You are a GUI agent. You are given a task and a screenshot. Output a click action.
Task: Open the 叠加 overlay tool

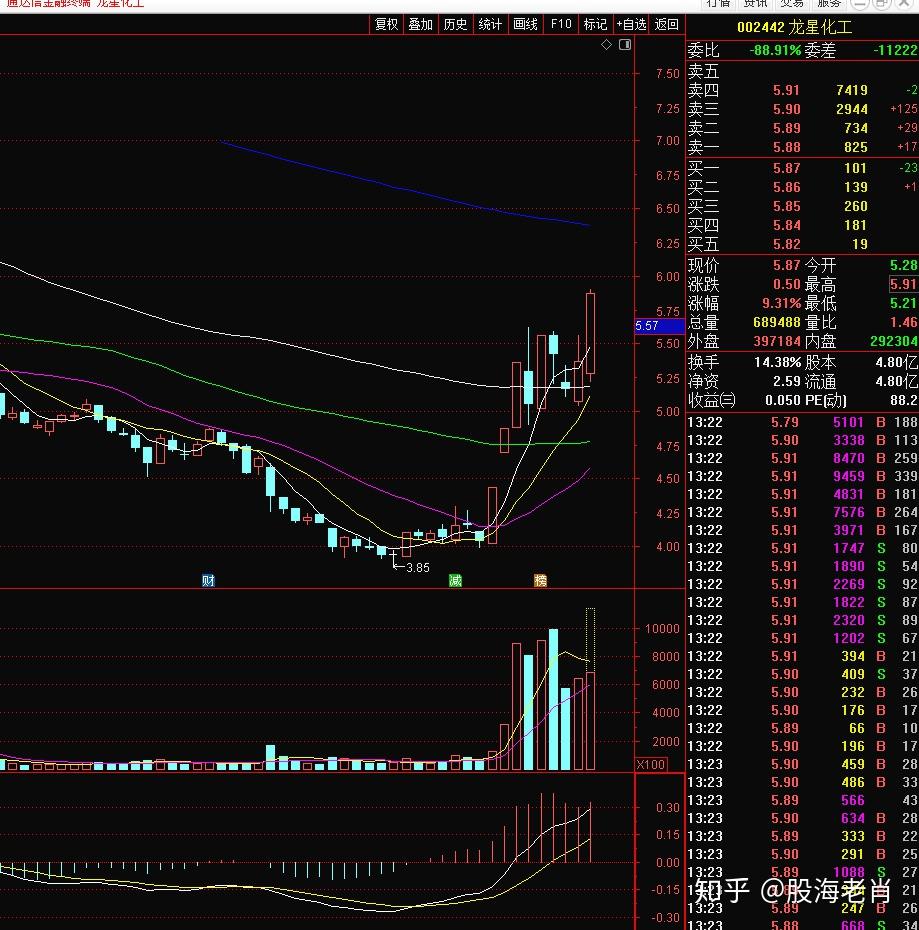point(421,25)
